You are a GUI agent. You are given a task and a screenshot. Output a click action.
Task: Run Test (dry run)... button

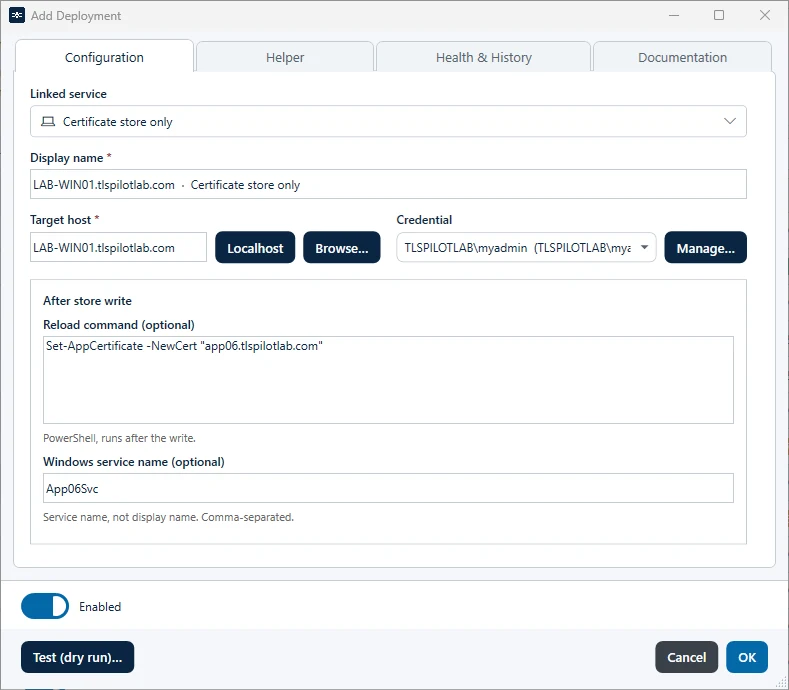77,657
